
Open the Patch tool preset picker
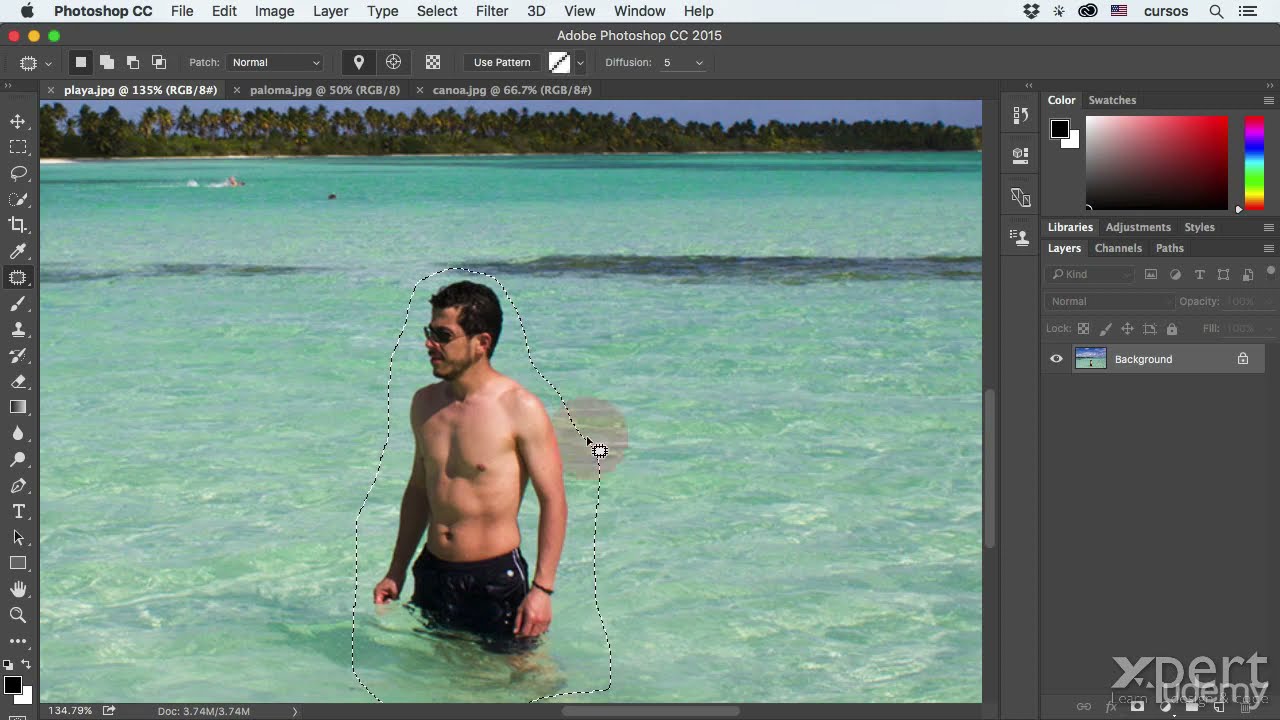(x=35, y=62)
